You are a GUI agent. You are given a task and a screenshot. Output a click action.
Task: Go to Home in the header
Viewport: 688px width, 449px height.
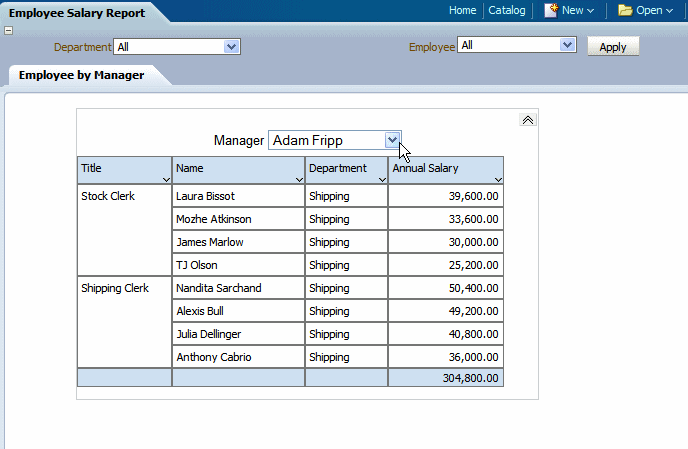tap(462, 10)
